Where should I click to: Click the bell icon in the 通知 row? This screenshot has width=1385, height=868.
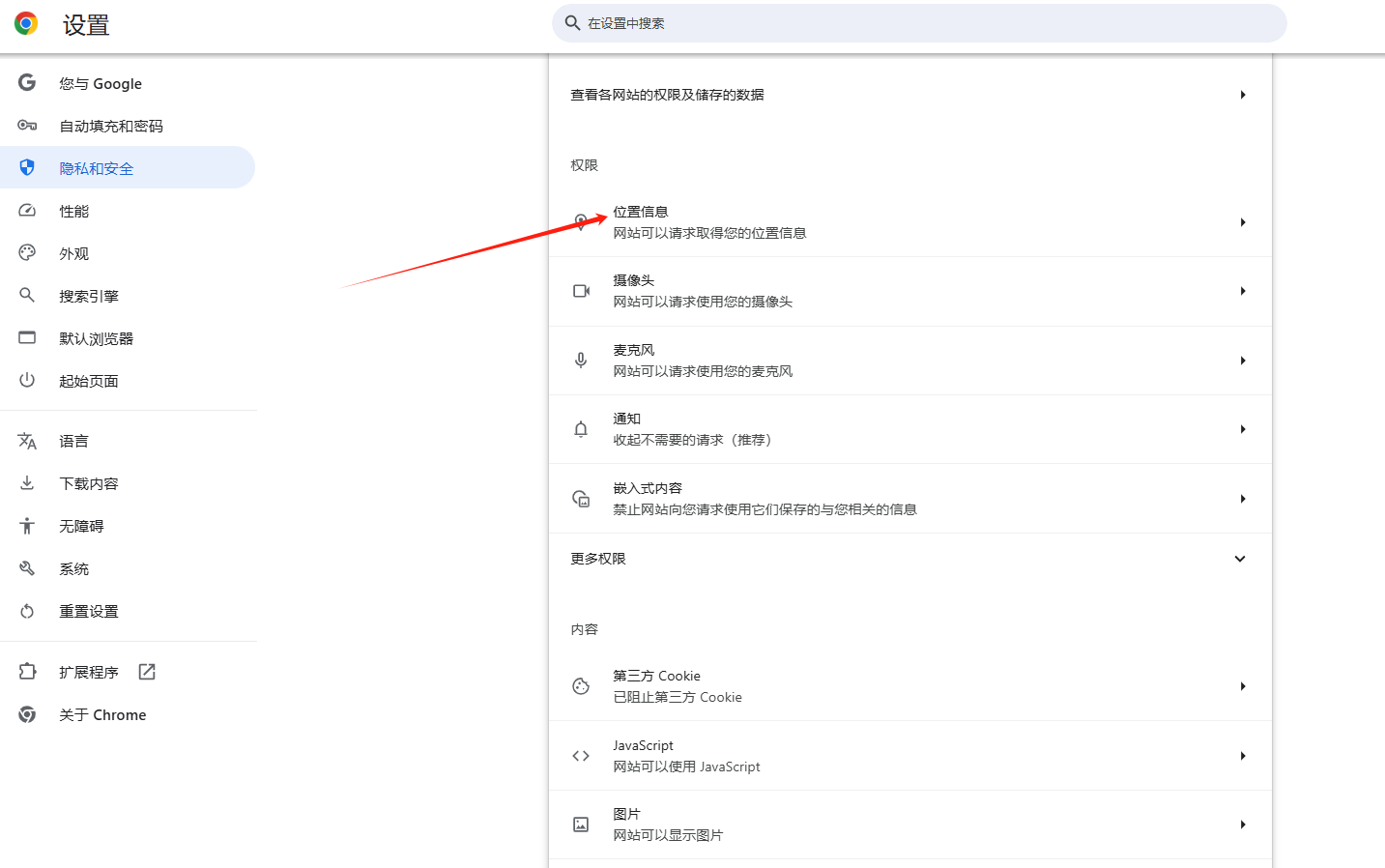click(581, 429)
